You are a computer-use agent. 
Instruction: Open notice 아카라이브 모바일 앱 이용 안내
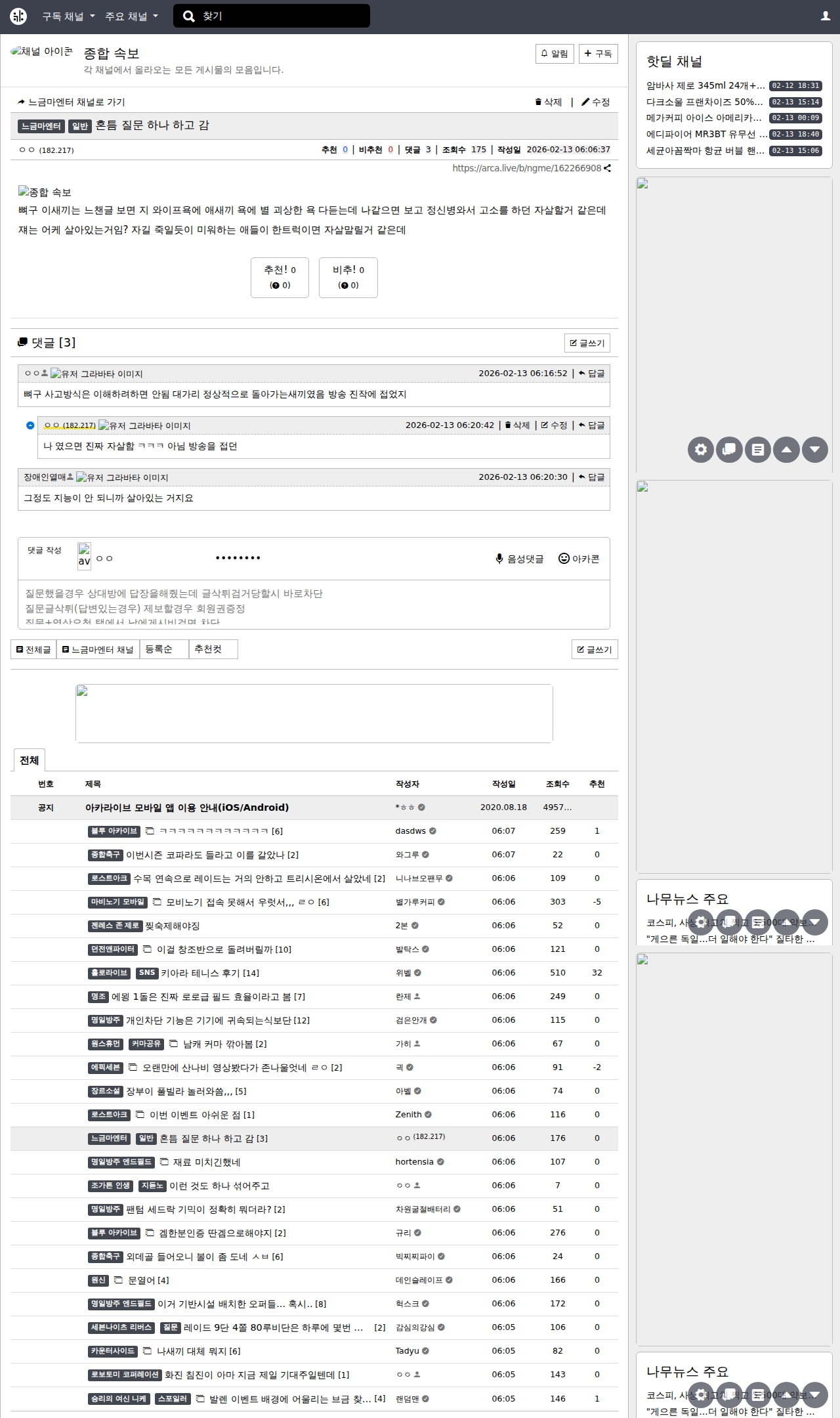187,807
